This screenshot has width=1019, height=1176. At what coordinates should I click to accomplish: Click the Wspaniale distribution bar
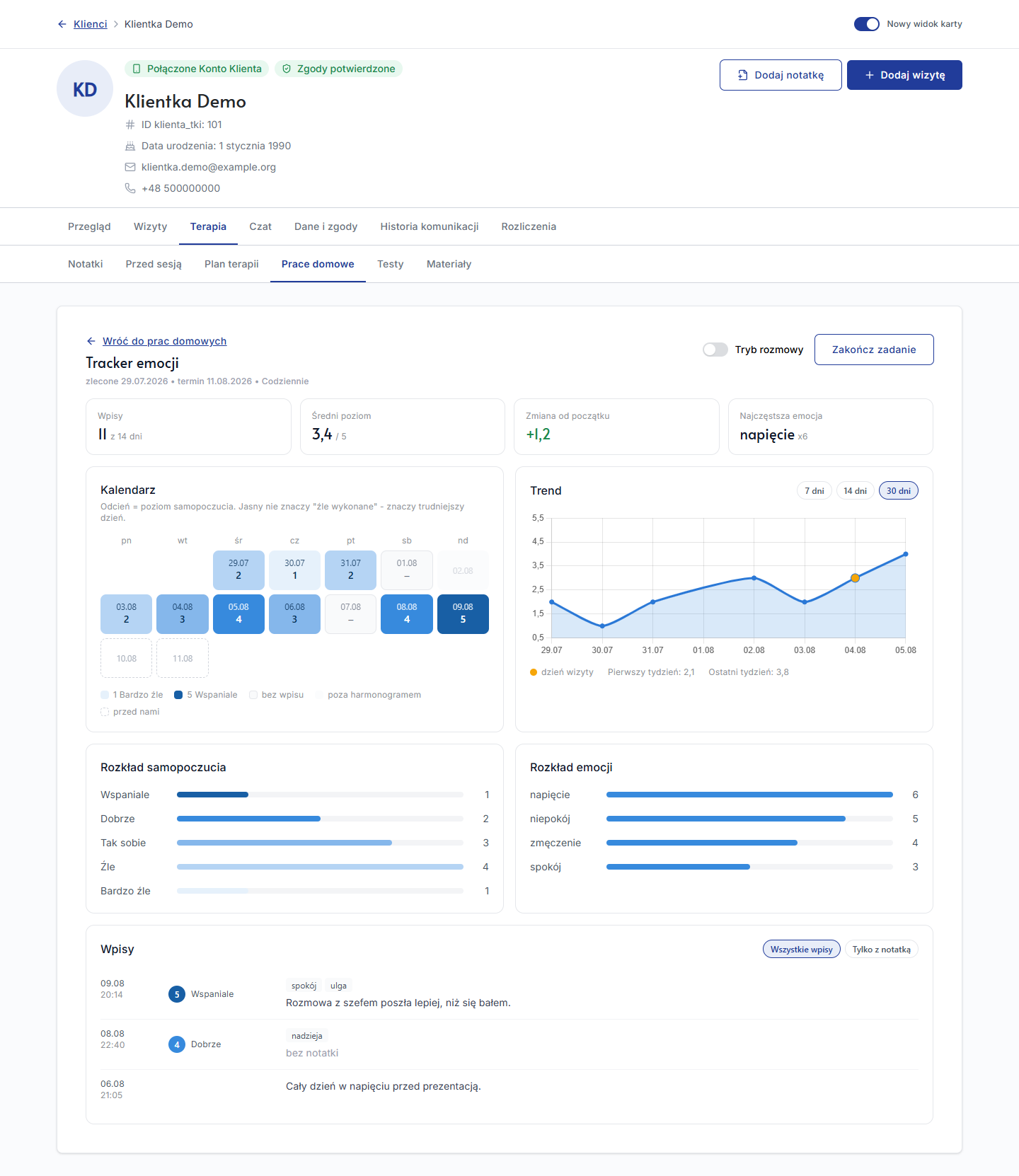320,795
